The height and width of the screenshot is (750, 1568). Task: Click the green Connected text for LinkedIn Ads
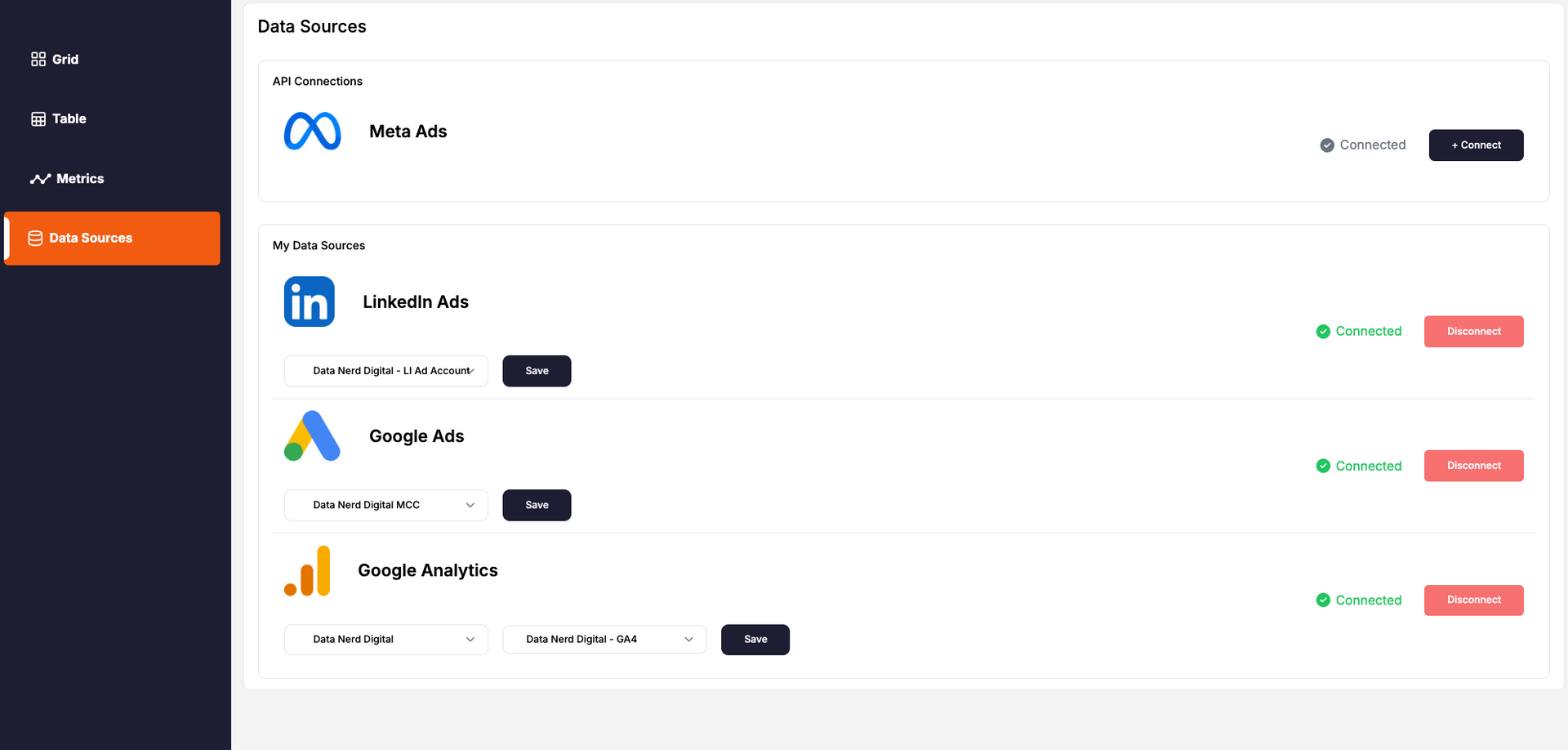point(1369,332)
